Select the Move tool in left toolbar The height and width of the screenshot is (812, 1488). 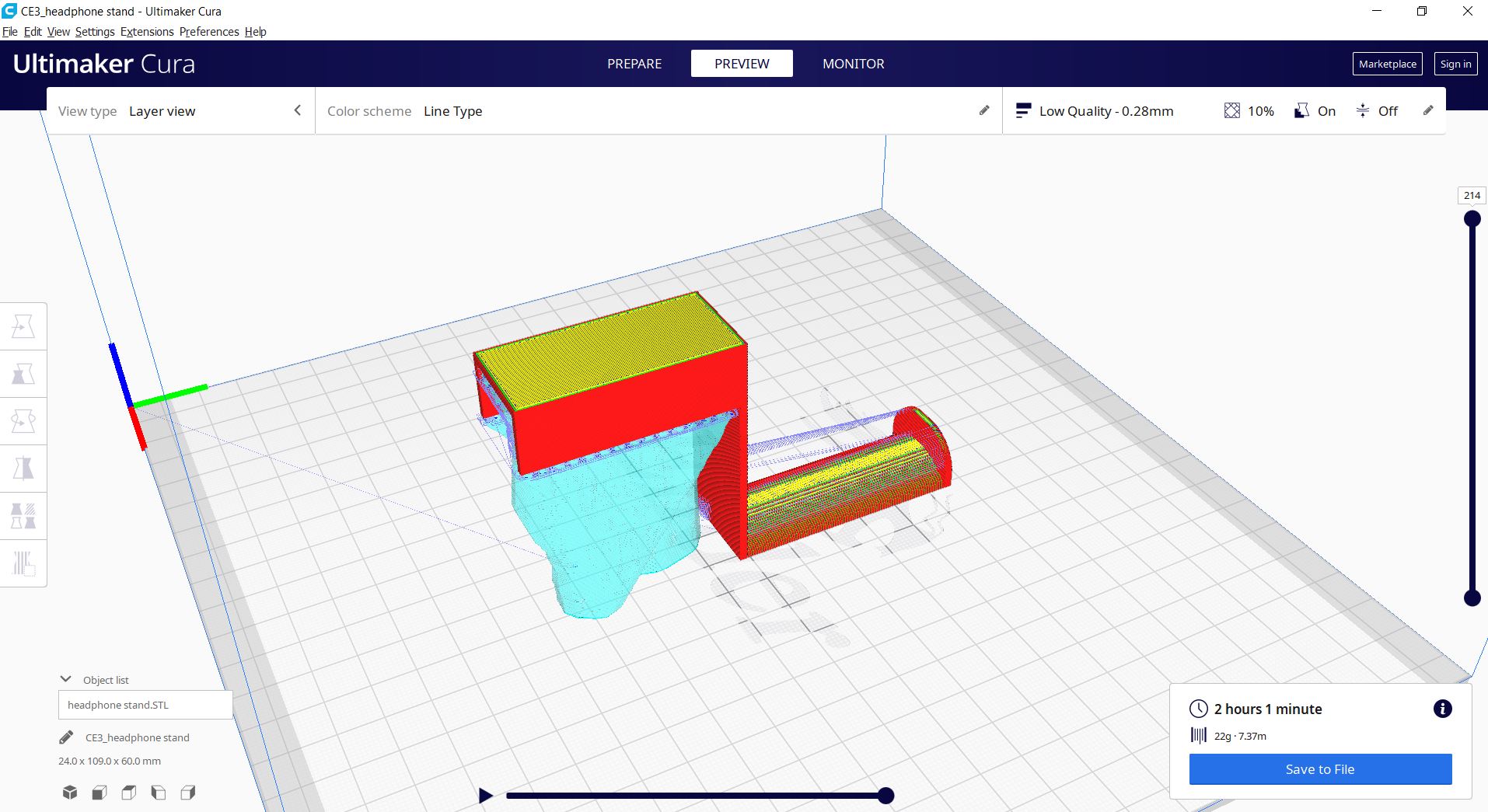(23, 327)
